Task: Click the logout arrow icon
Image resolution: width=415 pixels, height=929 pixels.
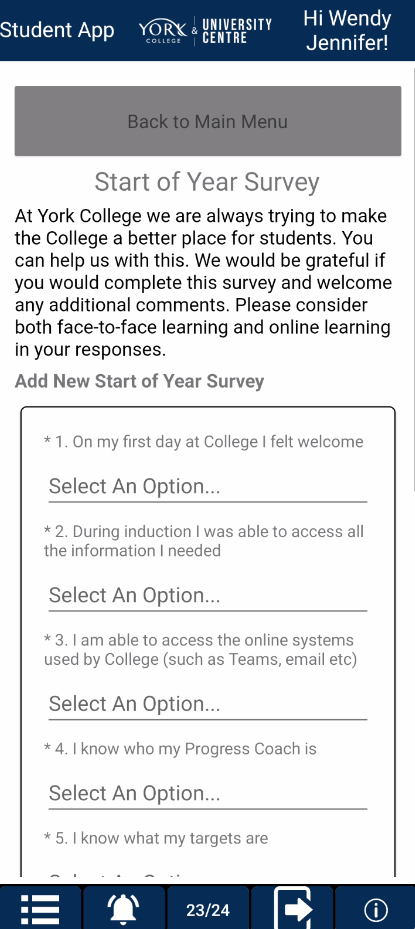Action: point(292,908)
